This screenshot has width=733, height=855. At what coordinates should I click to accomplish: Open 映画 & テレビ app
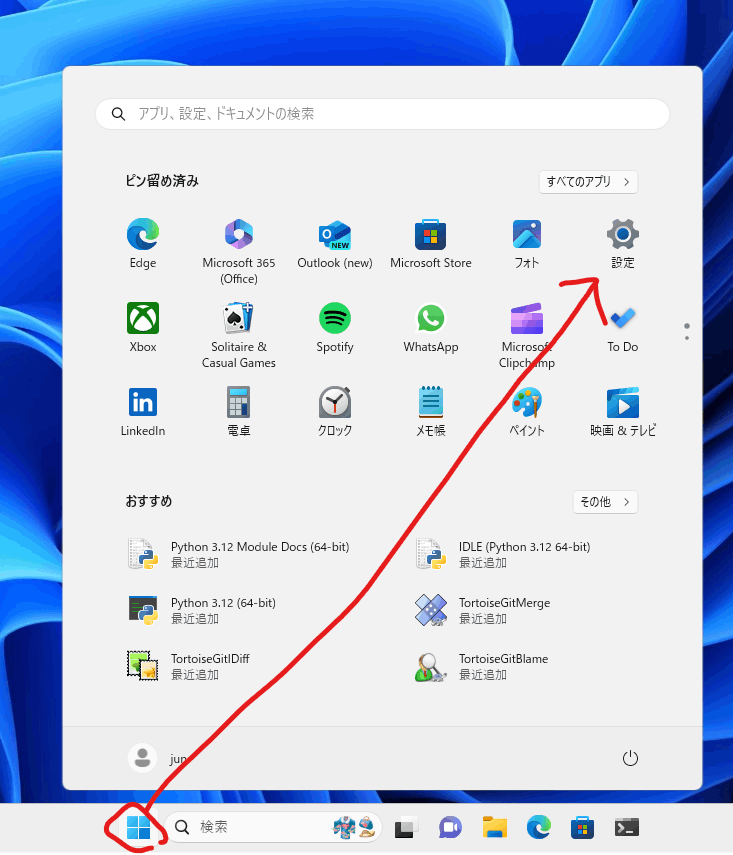click(623, 412)
